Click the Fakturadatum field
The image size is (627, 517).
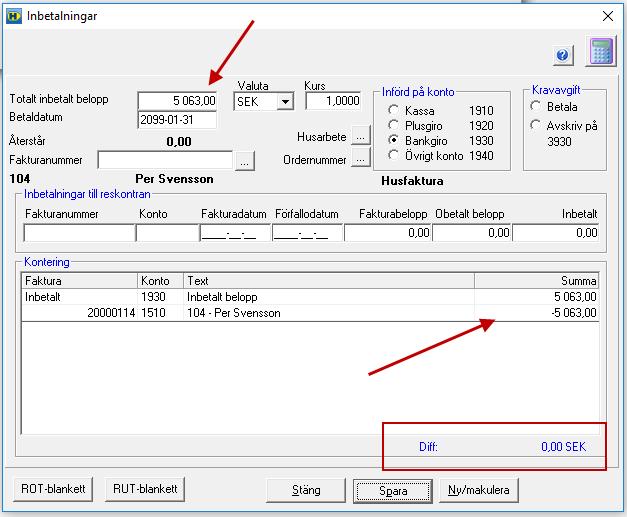click(x=236, y=233)
